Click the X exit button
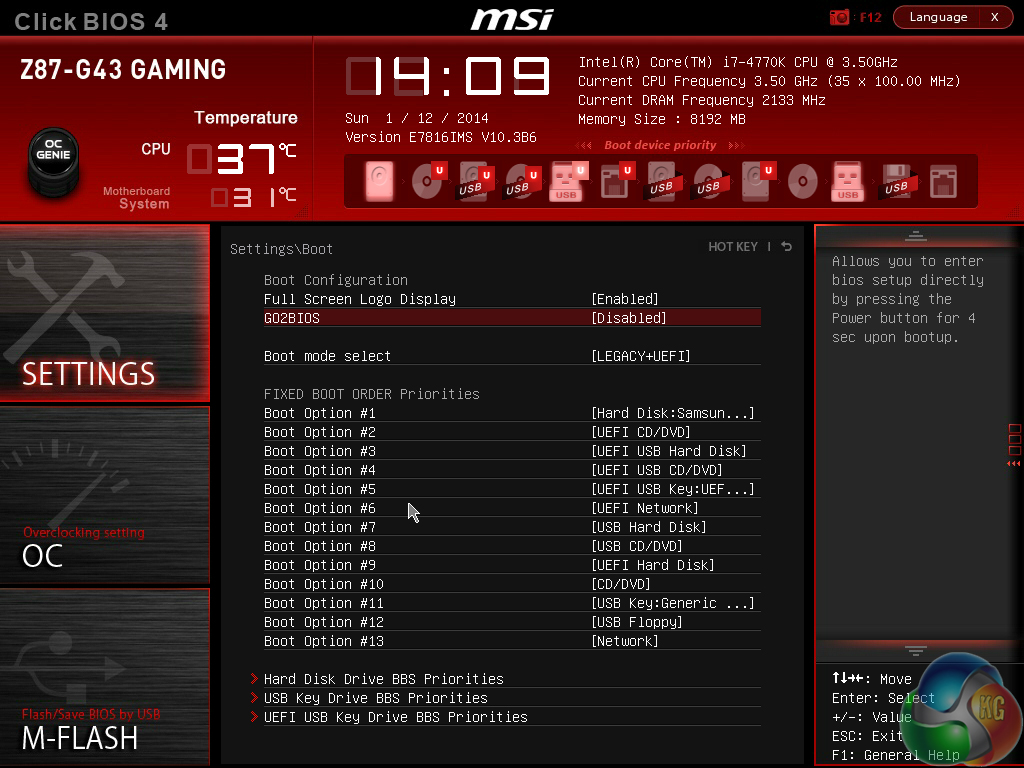 click(x=995, y=17)
